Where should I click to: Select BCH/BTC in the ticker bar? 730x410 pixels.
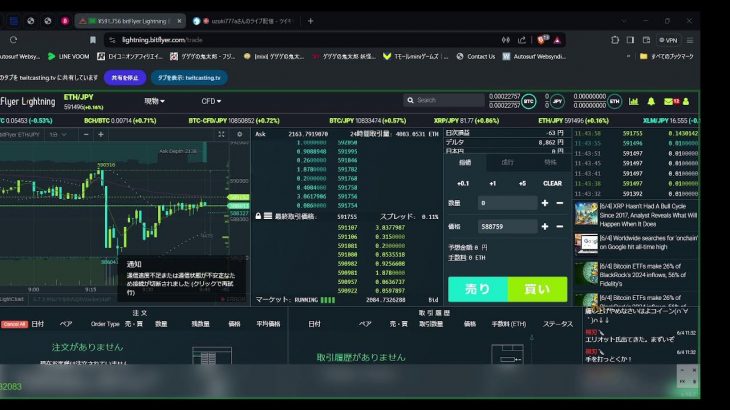[x=120, y=121]
